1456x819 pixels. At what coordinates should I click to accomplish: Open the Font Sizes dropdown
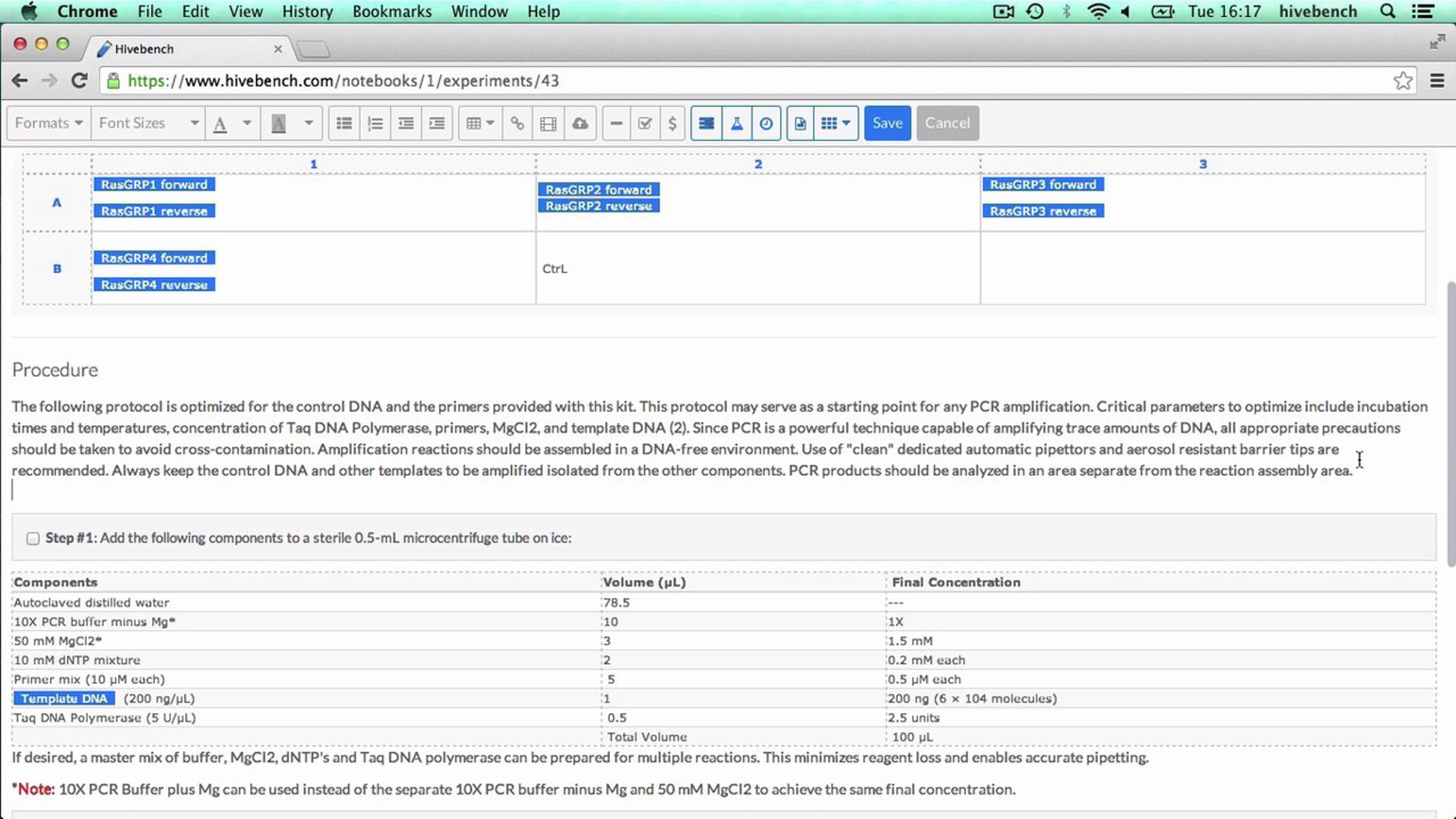148,124
